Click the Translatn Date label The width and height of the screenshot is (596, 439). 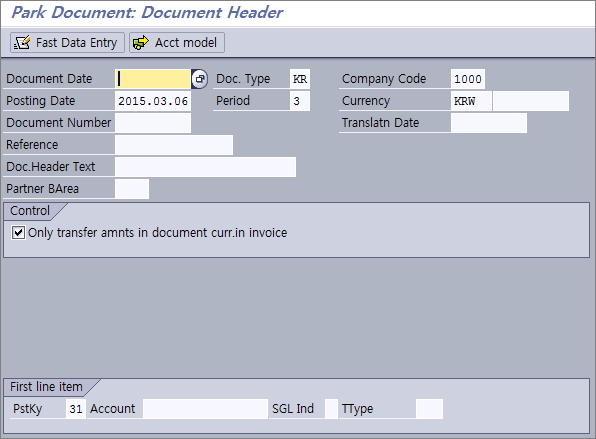pyautogui.click(x=380, y=123)
